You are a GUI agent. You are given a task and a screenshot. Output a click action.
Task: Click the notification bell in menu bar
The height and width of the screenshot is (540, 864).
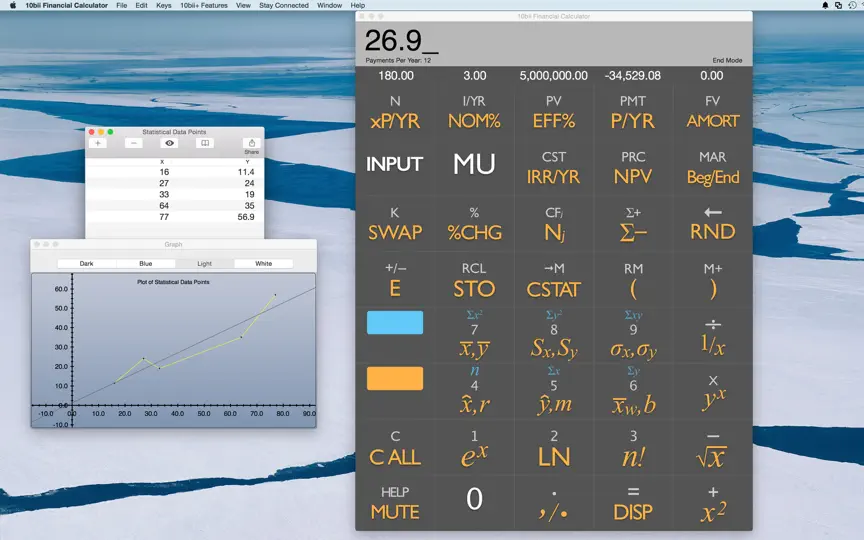point(825,5)
